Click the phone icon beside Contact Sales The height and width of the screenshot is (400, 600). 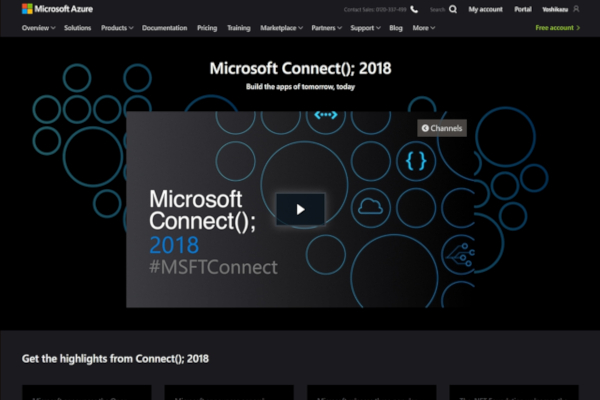coord(414,9)
